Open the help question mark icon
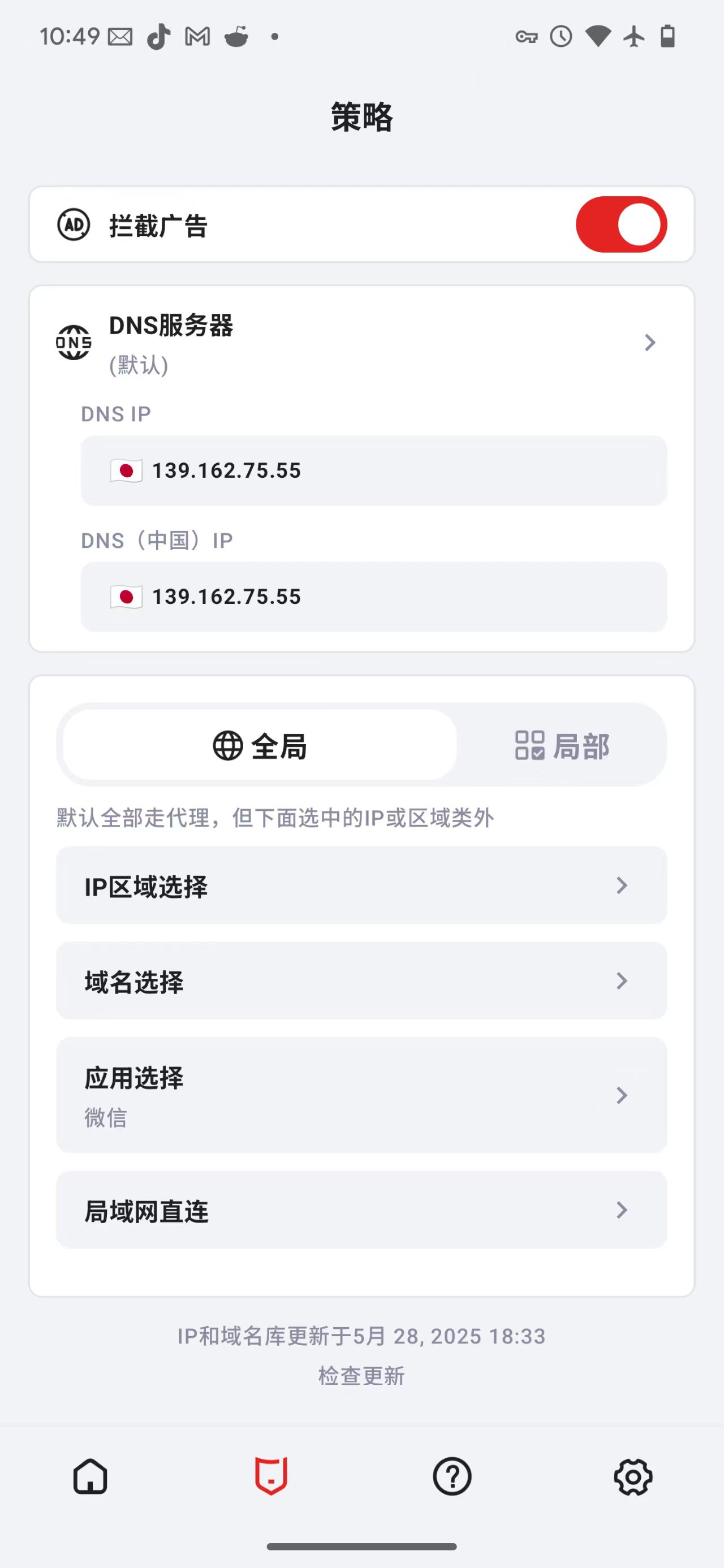724x1568 pixels. [452, 1476]
